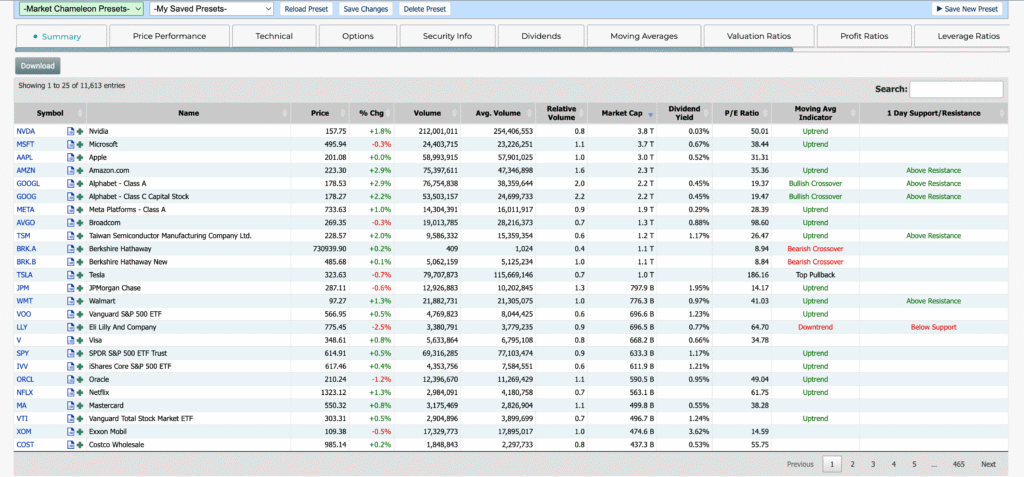Click the green plus icon next to AMZN
This screenshot has width=1024, height=477.
(80, 171)
